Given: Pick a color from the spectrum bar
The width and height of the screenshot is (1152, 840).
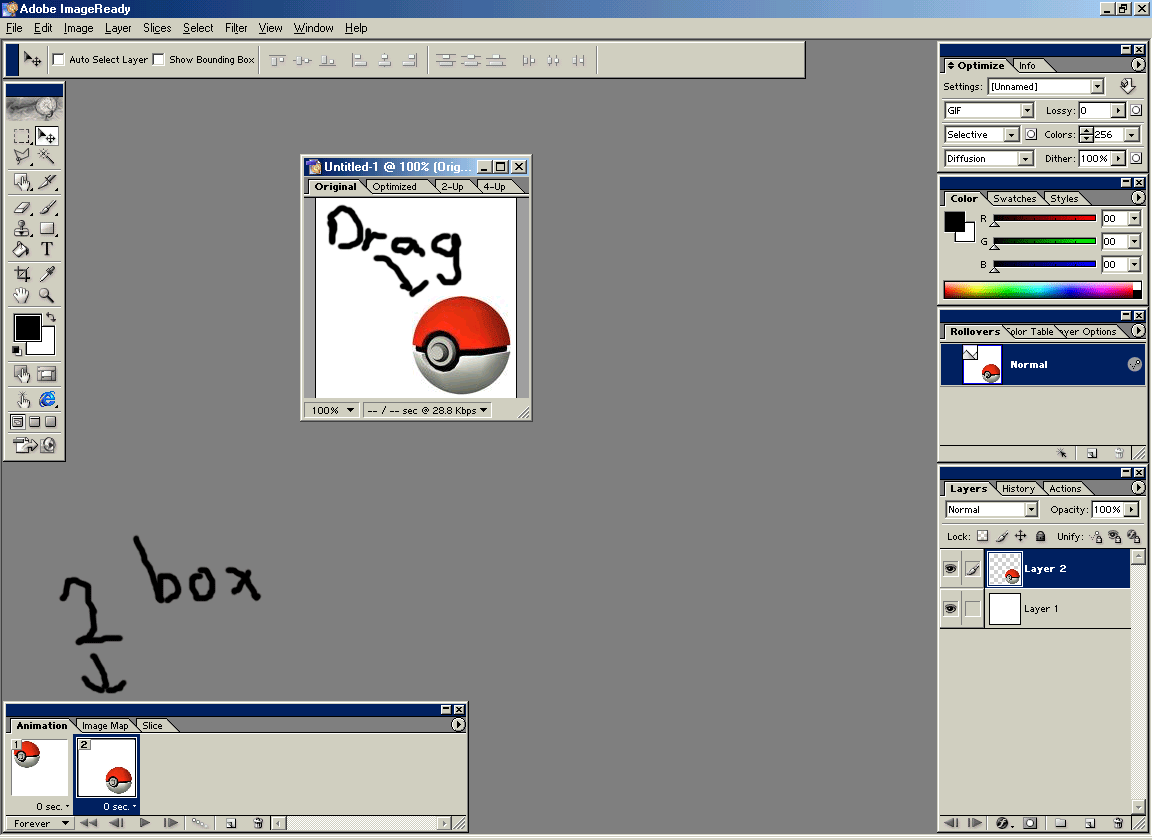Looking at the screenshot, I should tap(1043, 290).
